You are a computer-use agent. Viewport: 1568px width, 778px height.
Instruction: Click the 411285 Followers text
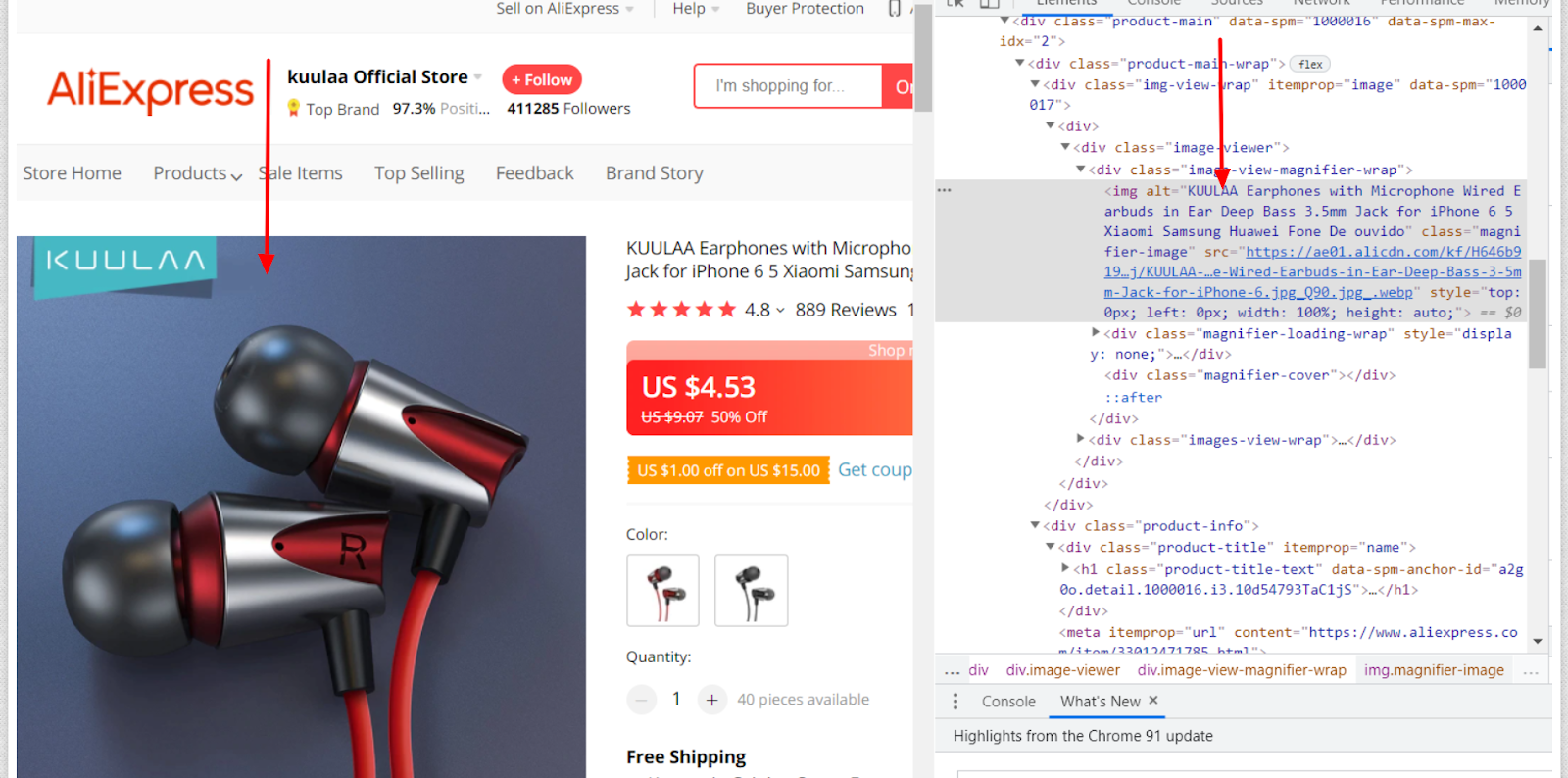[568, 109]
